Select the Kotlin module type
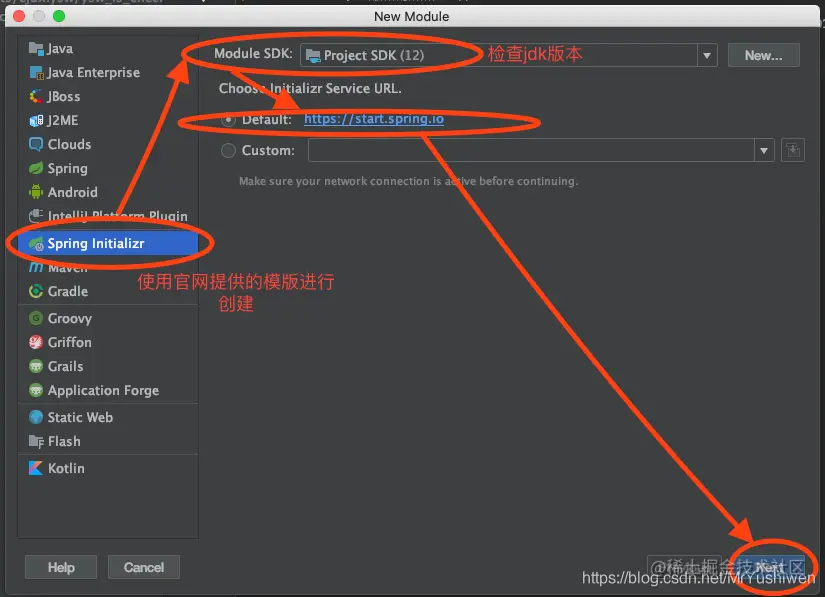 [x=64, y=467]
